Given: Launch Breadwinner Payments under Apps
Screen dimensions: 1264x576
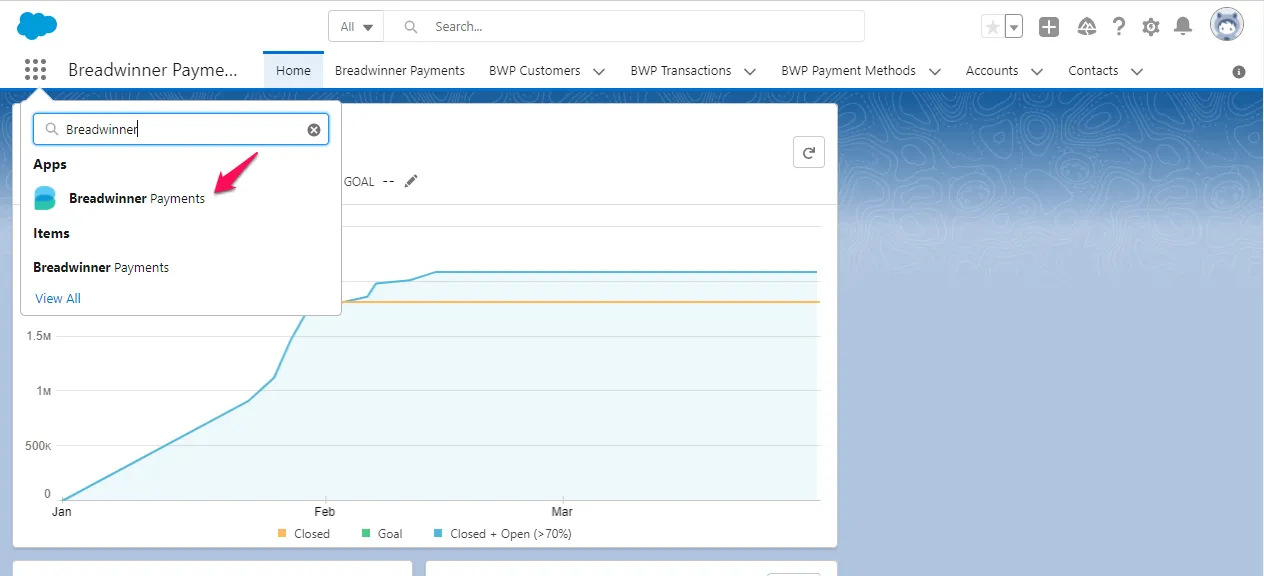Looking at the screenshot, I should (137, 198).
